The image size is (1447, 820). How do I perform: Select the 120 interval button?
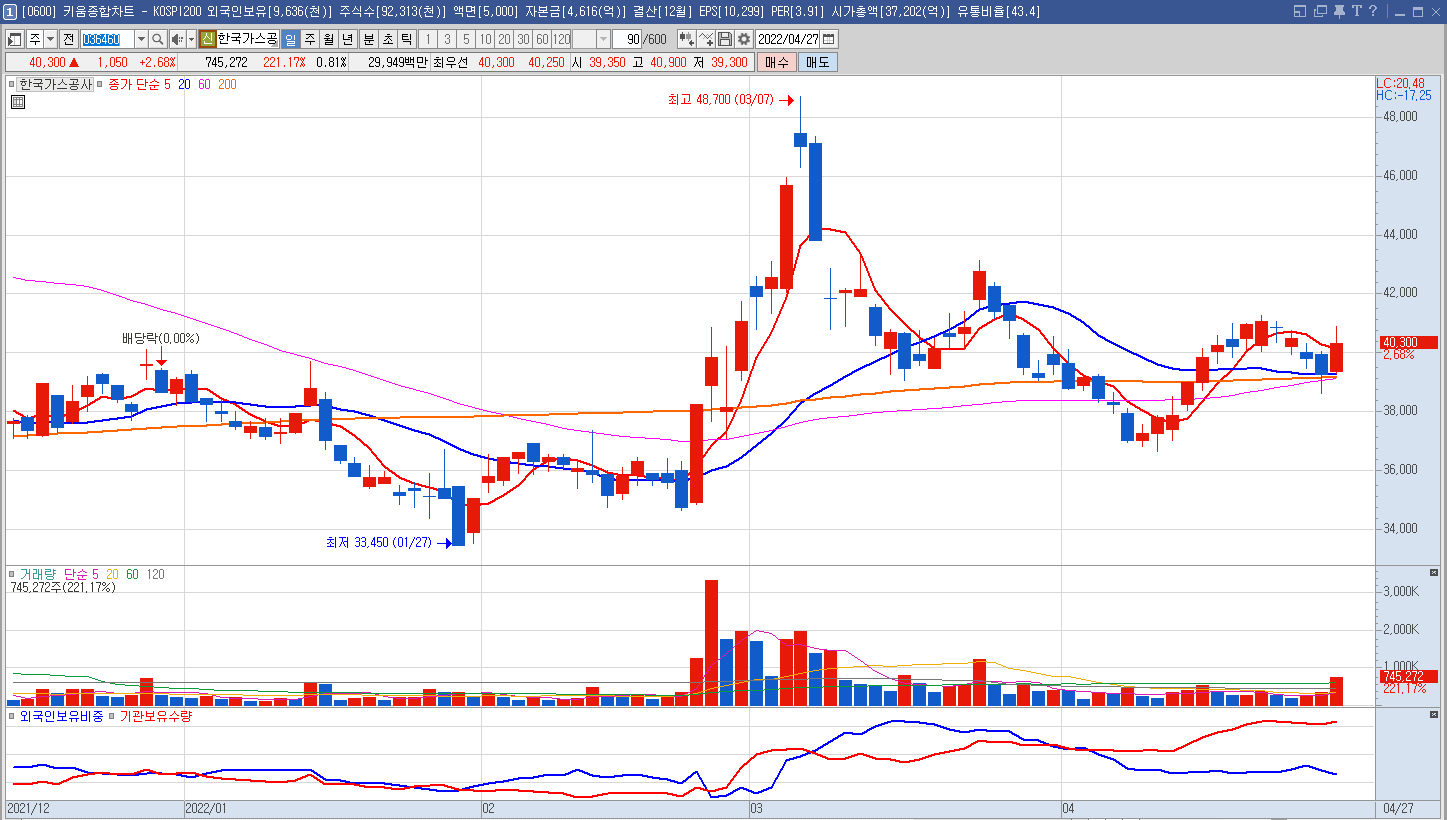pyautogui.click(x=561, y=39)
